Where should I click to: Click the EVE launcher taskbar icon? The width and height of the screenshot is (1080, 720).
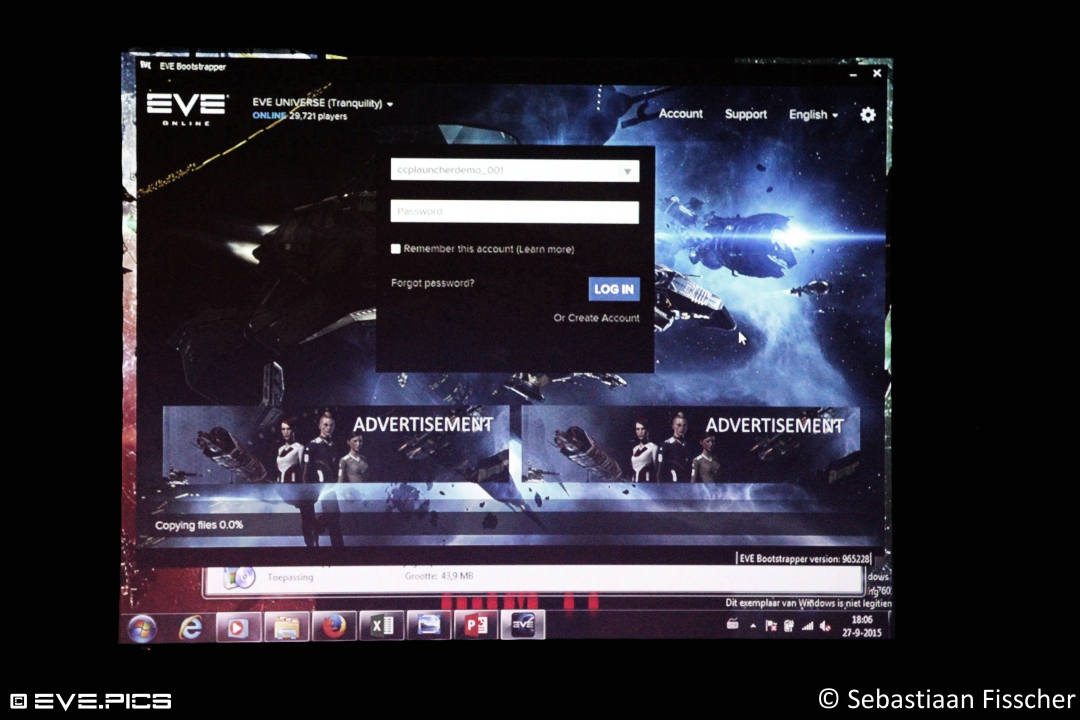tap(522, 624)
